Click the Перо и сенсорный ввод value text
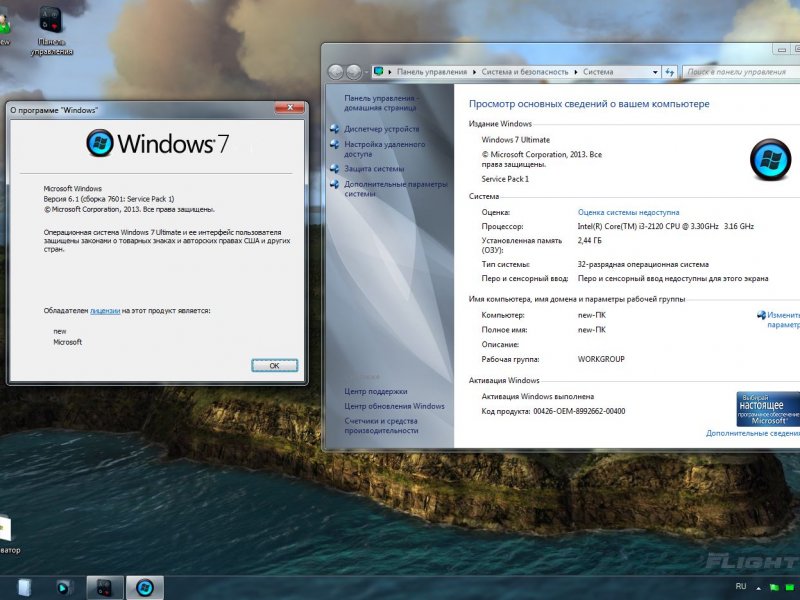The height and width of the screenshot is (600, 800). click(673, 279)
